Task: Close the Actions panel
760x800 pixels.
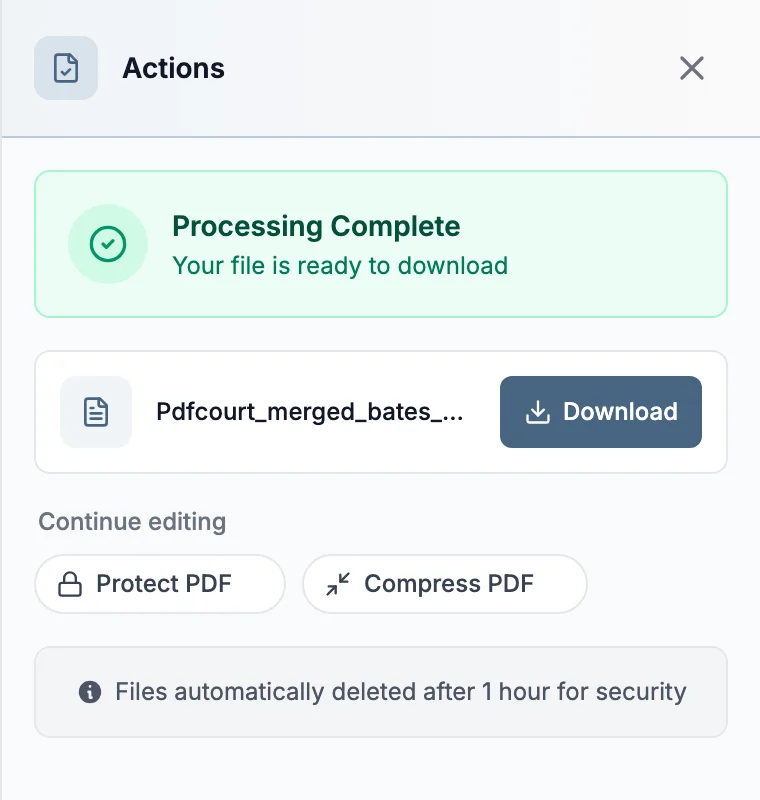Action: [692, 68]
